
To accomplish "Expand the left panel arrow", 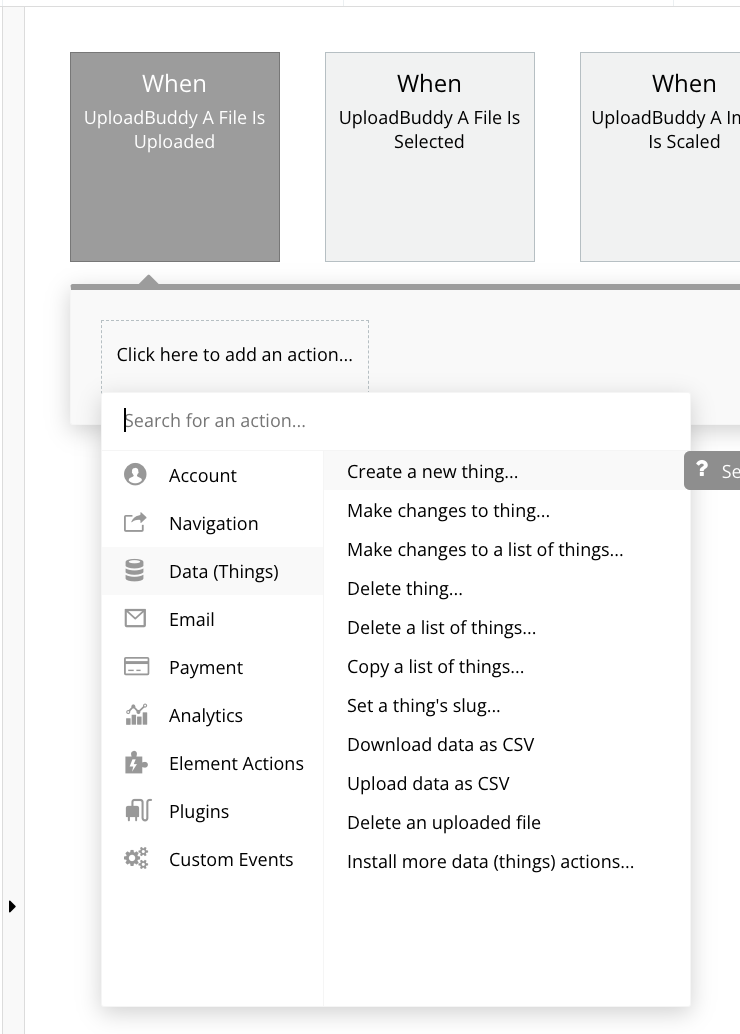I will 12,906.
